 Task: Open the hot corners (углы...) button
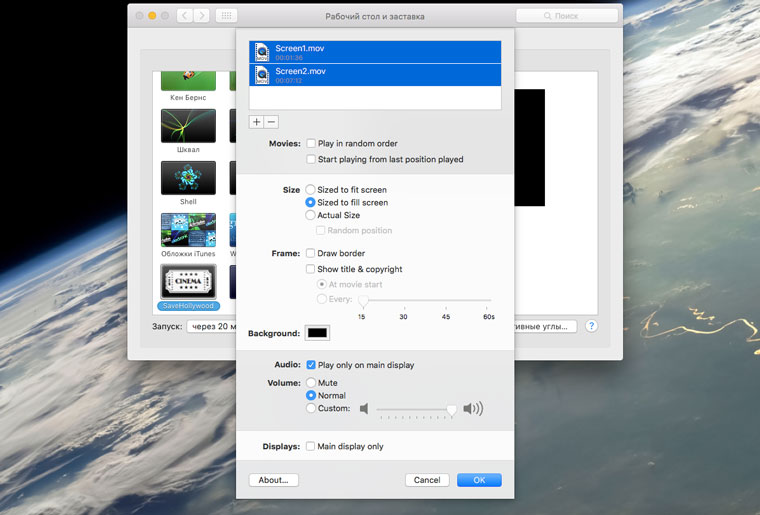coord(545,327)
